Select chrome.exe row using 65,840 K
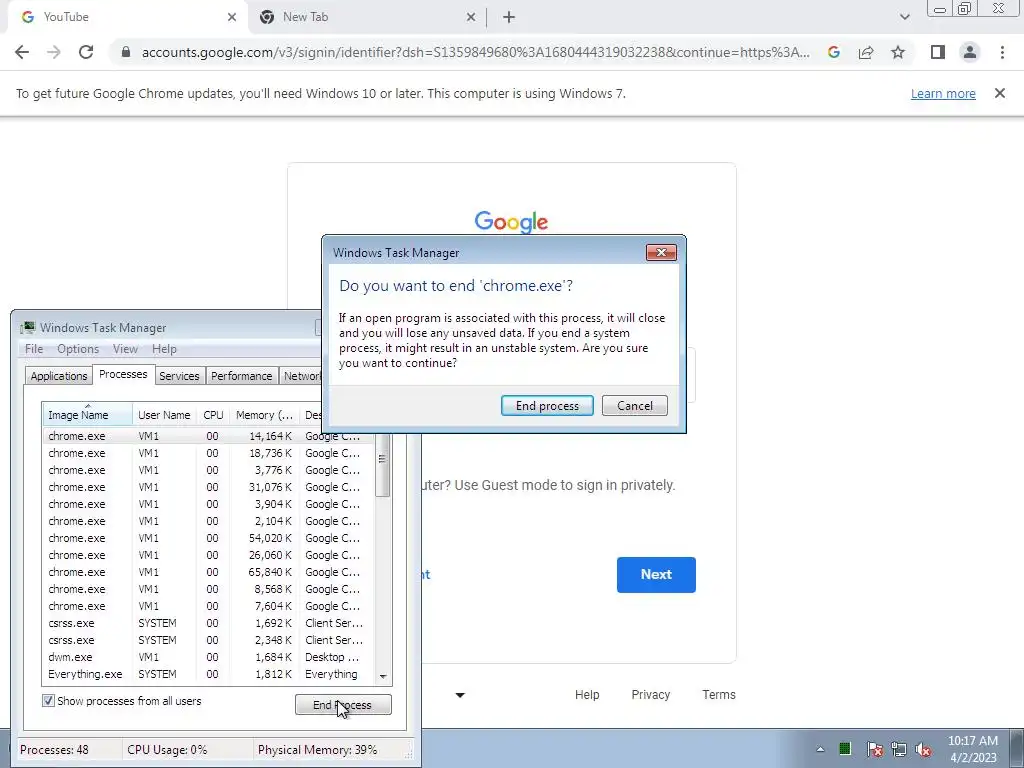The width and height of the screenshot is (1024, 768). pyautogui.click(x=209, y=572)
